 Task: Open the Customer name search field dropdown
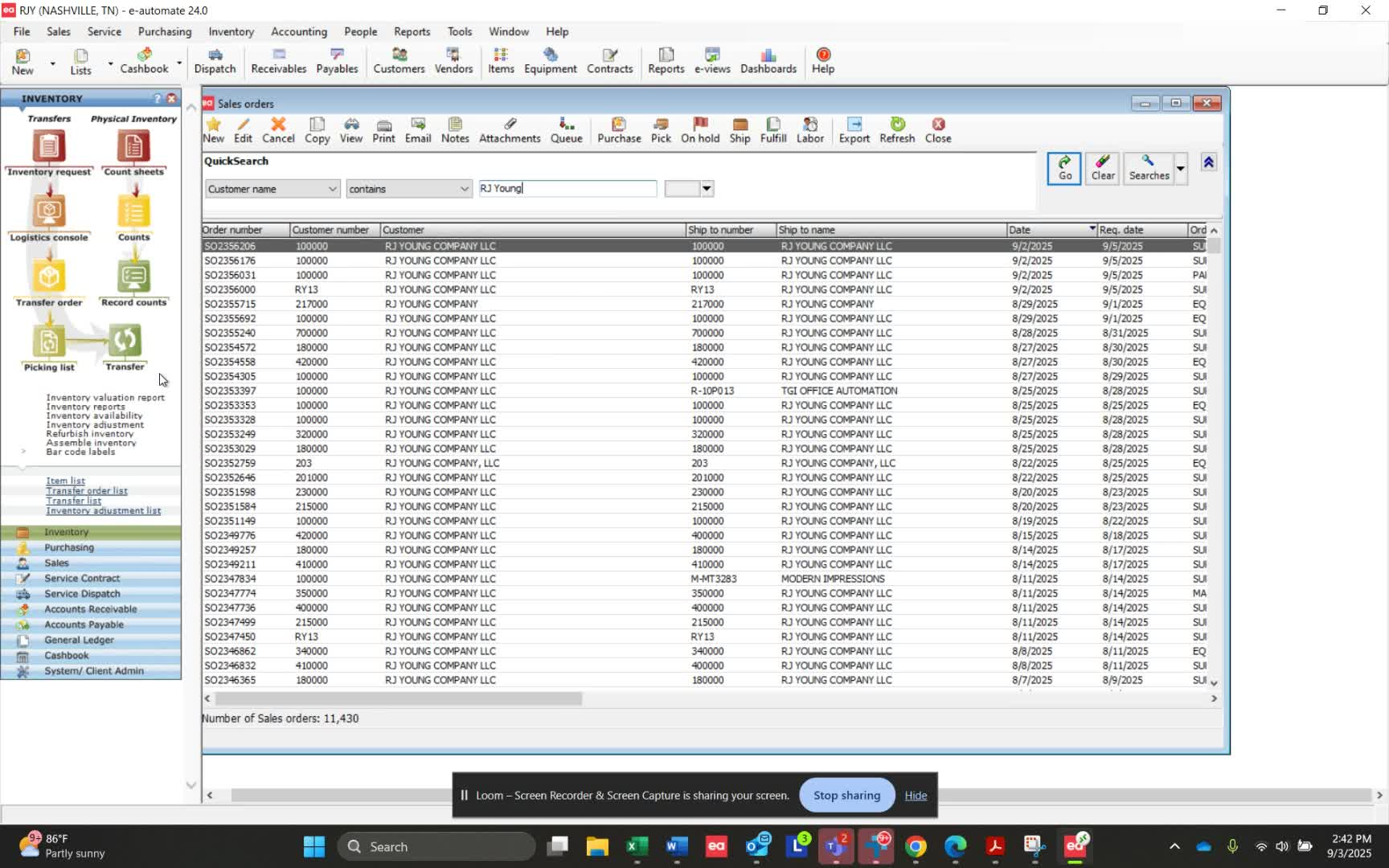click(332, 189)
